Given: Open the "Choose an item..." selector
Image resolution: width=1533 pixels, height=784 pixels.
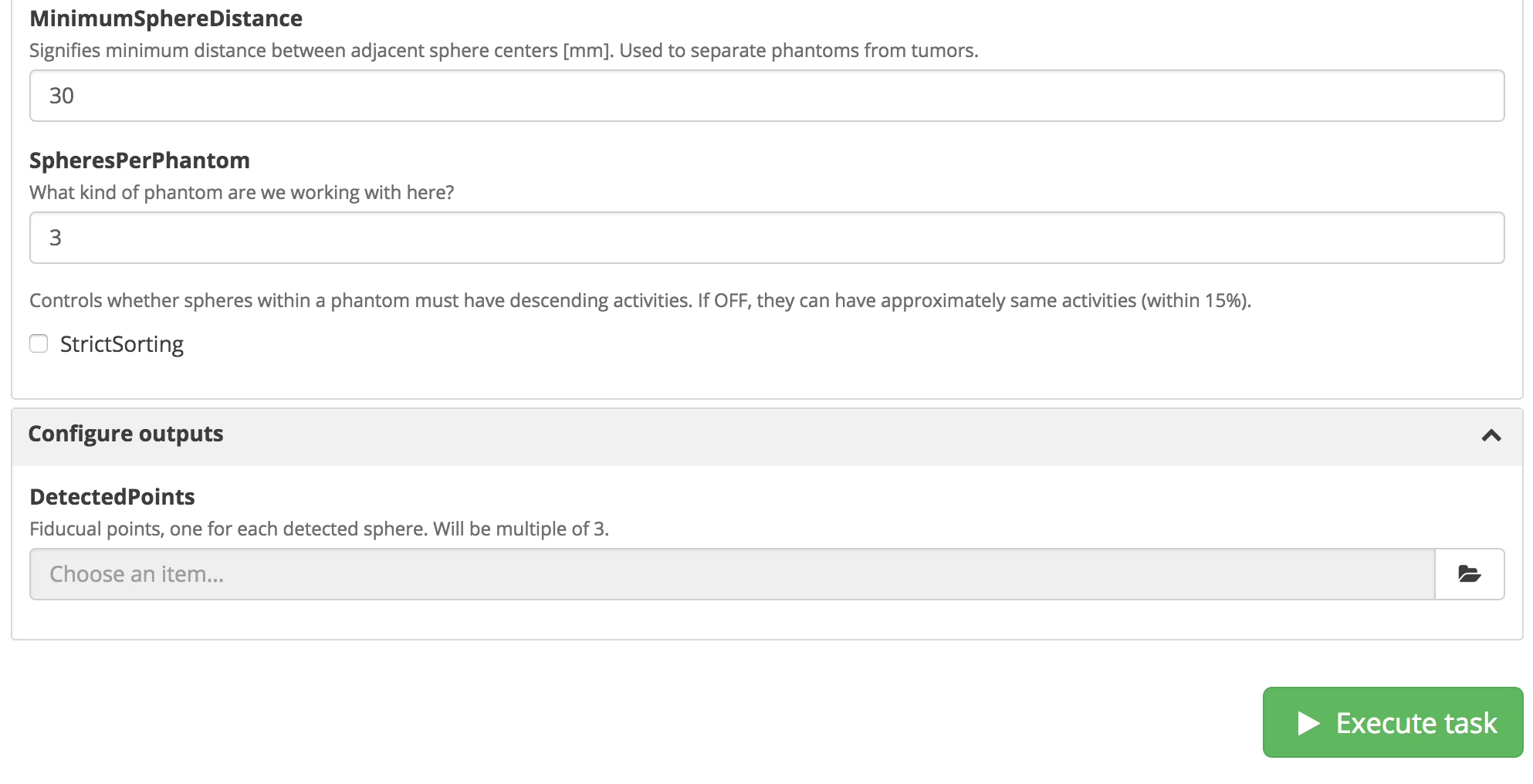Looking at the screenshot, I should point(732,574).
